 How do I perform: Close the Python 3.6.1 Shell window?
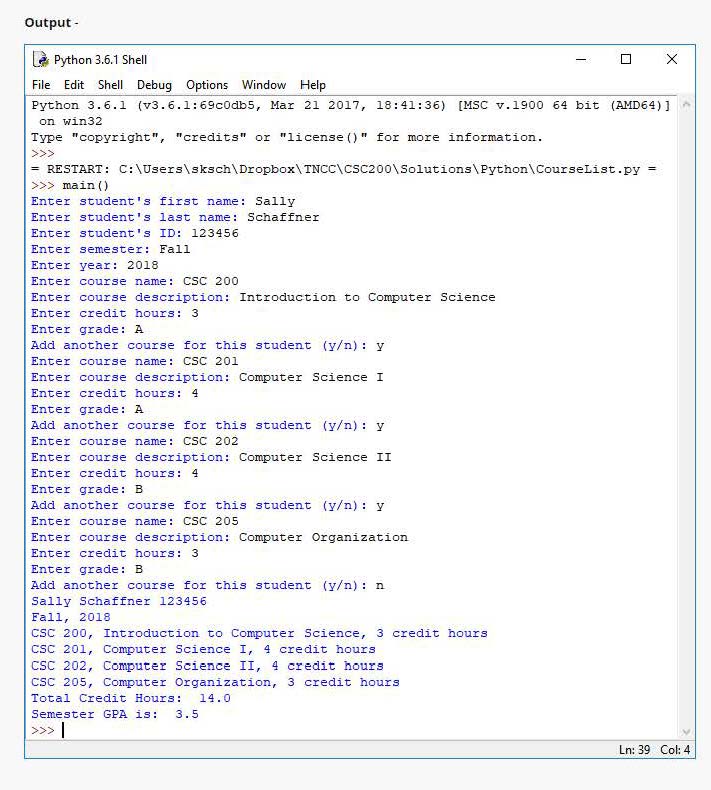click(x=672, y=60)
